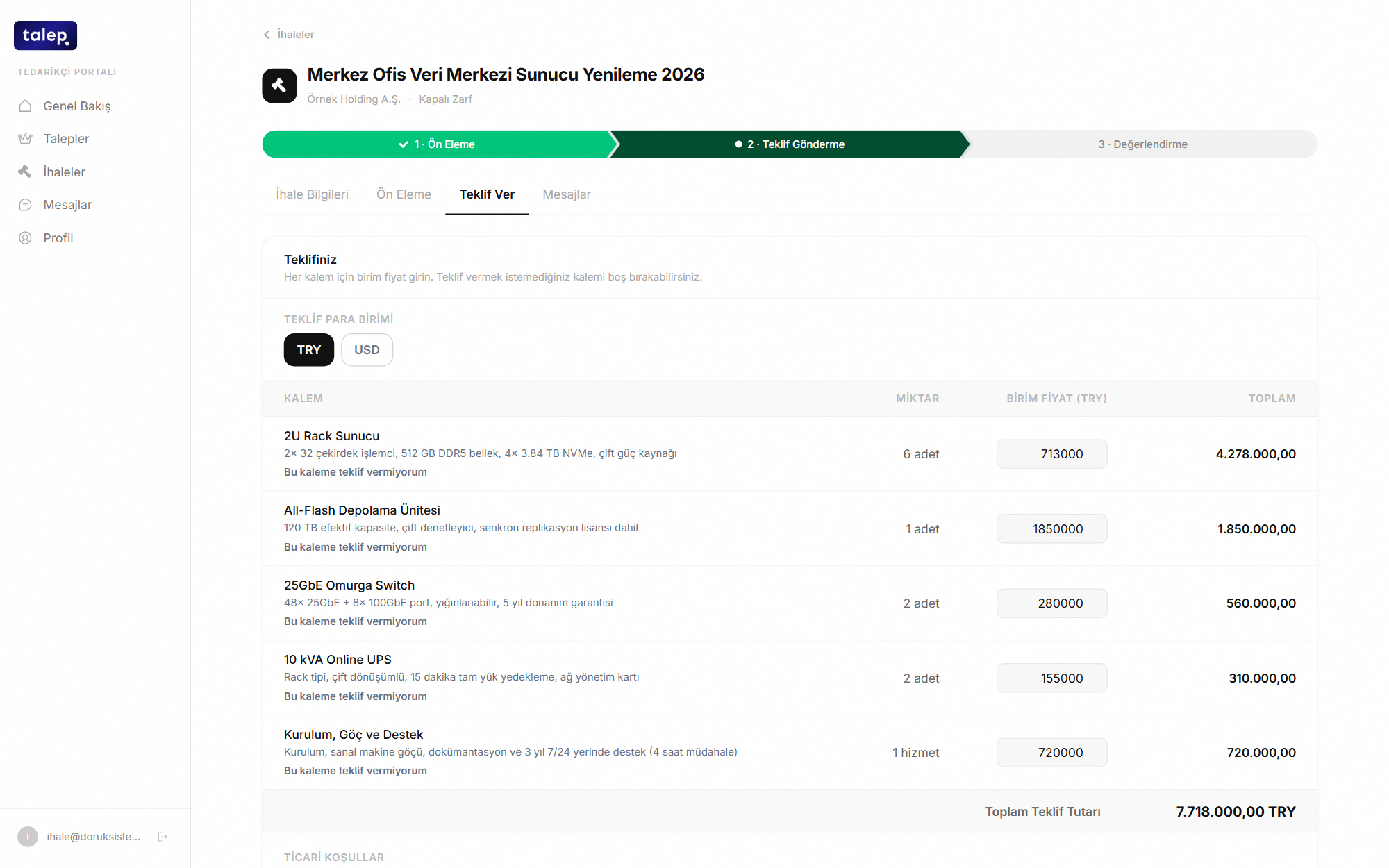1389x868 pixels.
Task: Click the BİRİM FİYAT (TRY) column header
Action: [x=1056, y=398]
